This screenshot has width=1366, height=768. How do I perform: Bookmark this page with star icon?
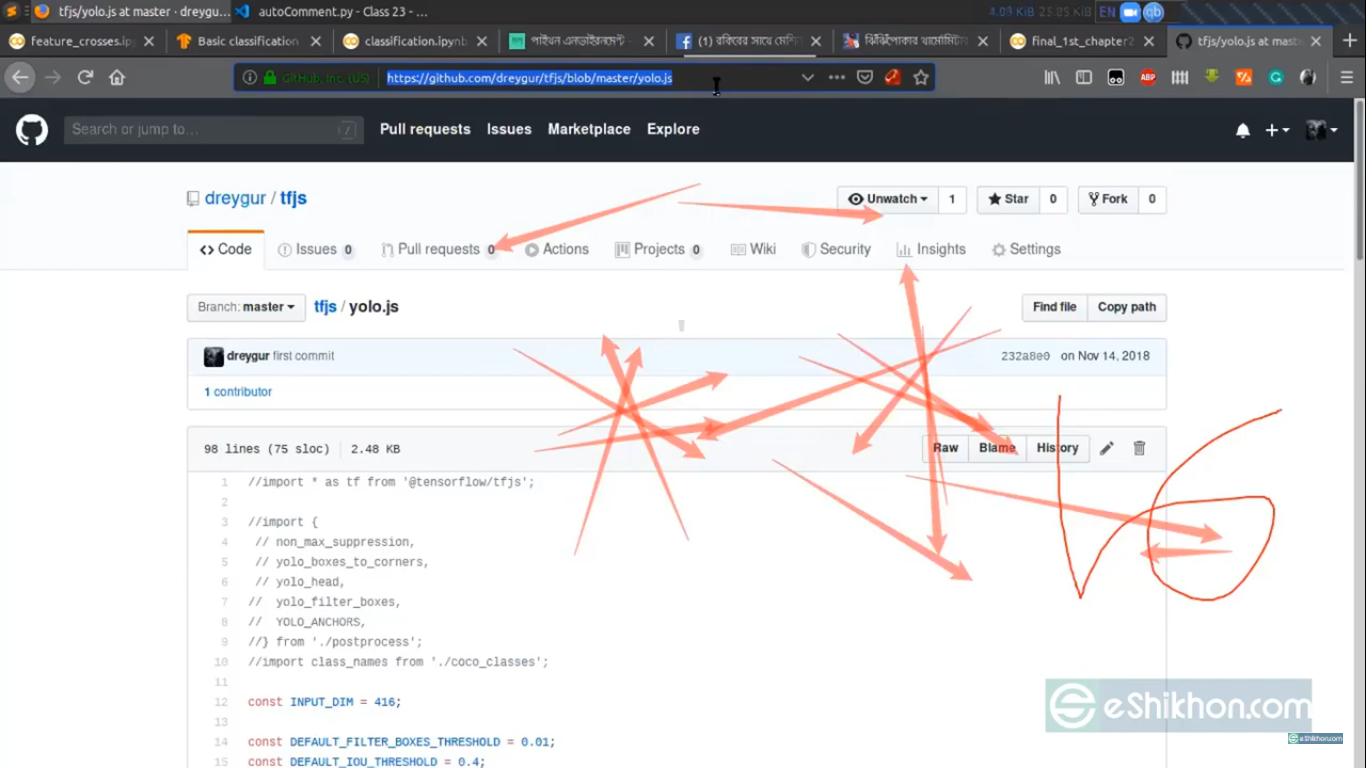pos(921,77)
